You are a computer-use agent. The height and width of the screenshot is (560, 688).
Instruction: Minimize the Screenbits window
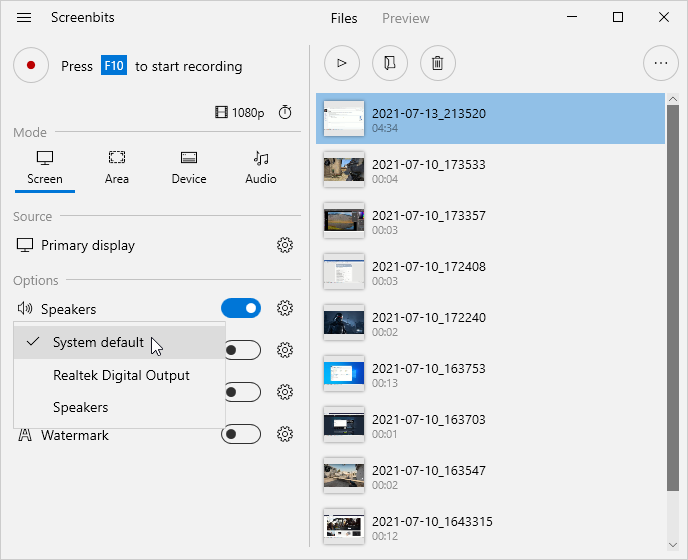[572, 17]
